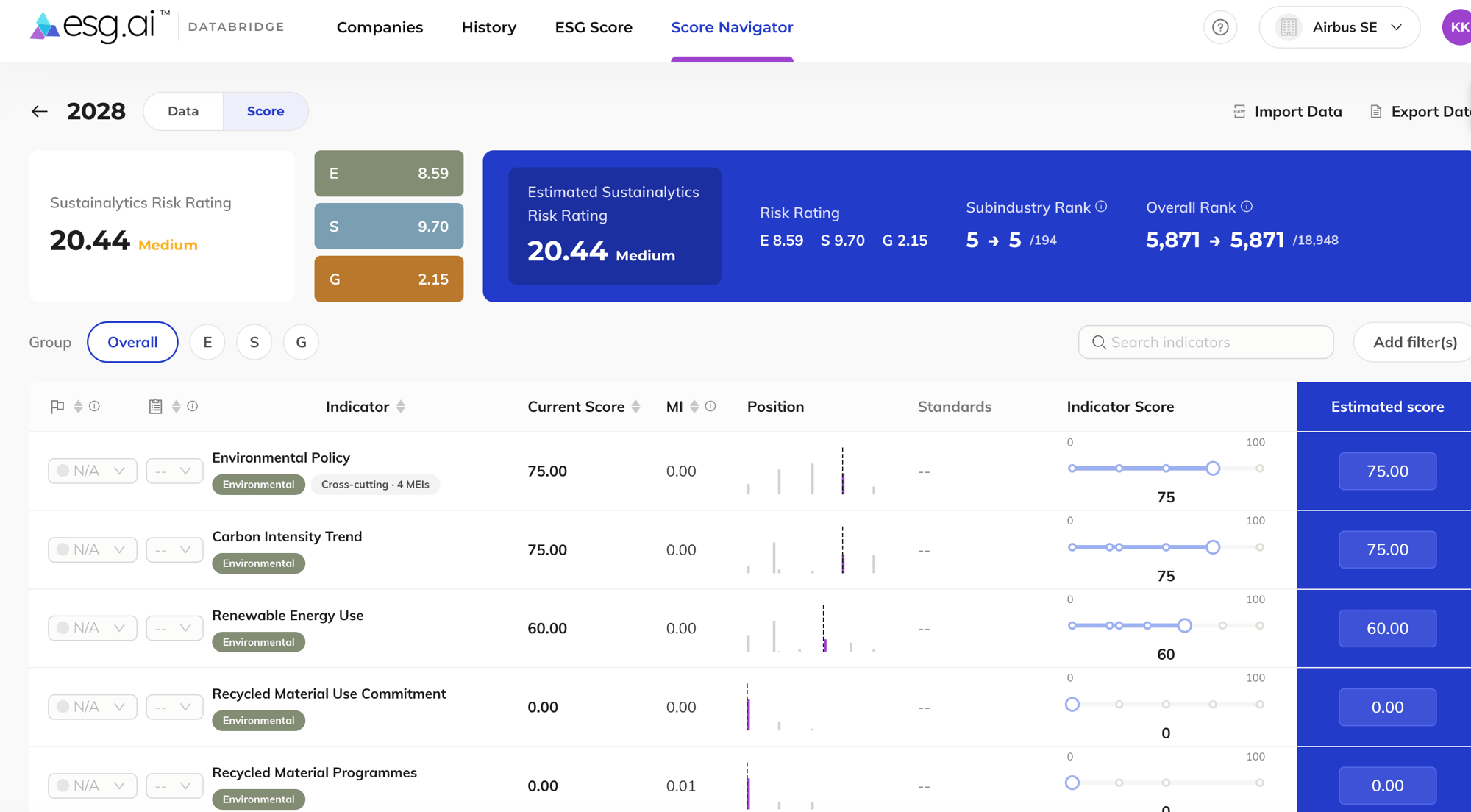Go back using the left arrow
This screenshot has height=812, width=1471.
pyautogui.click(x=40, y=111)
